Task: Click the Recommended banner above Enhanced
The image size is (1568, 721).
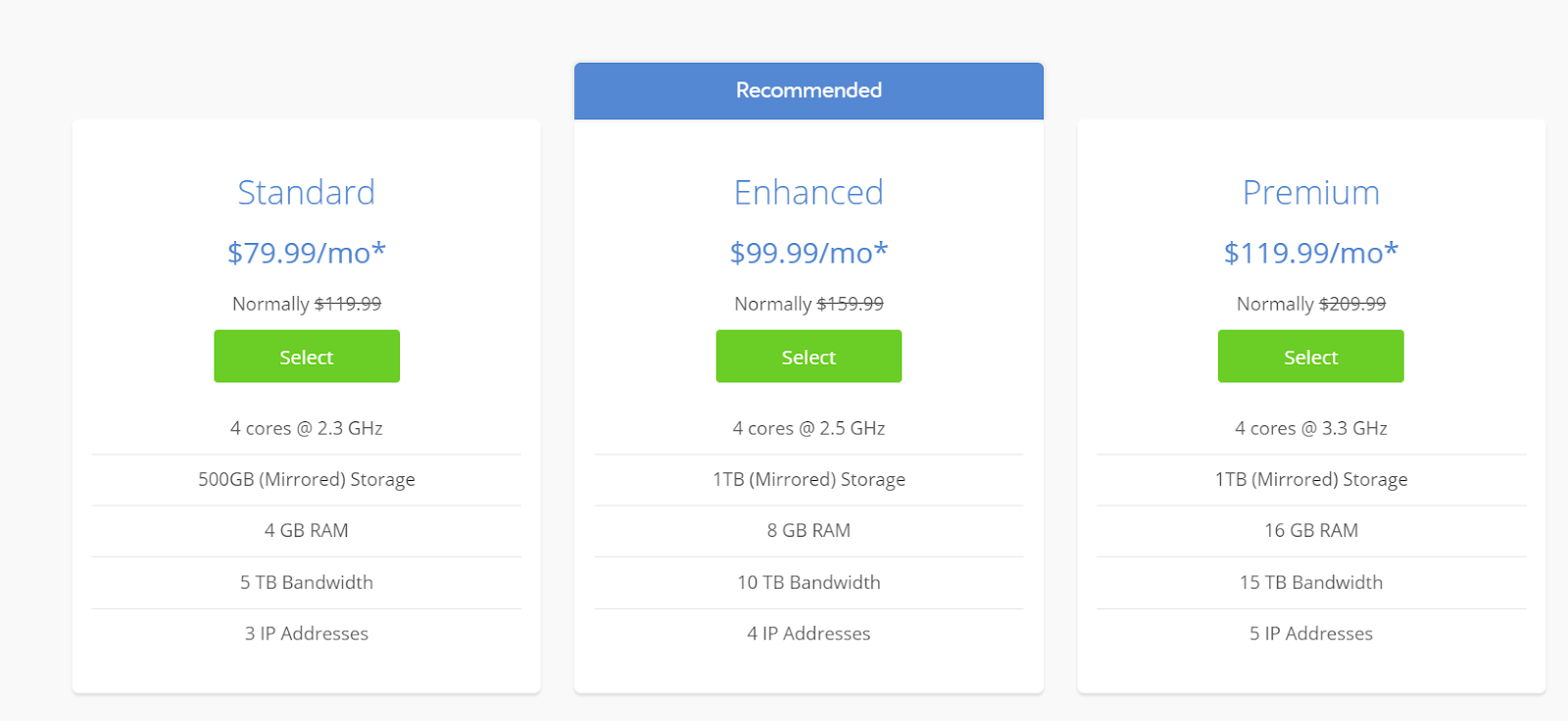Action: tap(808, 90)
